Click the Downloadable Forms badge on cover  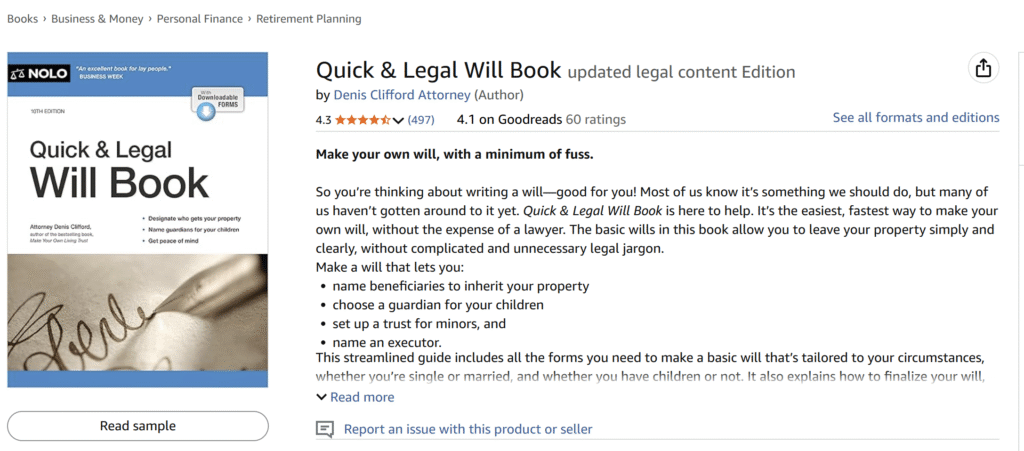click(218, 104)
